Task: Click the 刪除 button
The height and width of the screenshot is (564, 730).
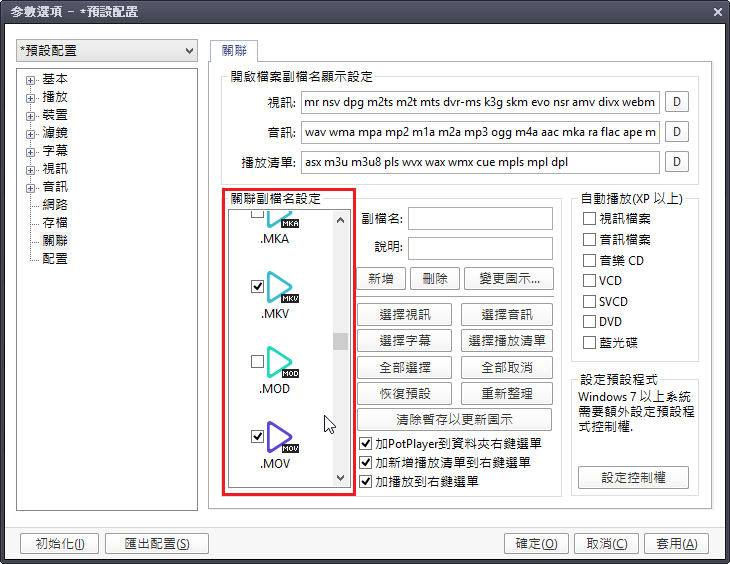Action: 435,279
